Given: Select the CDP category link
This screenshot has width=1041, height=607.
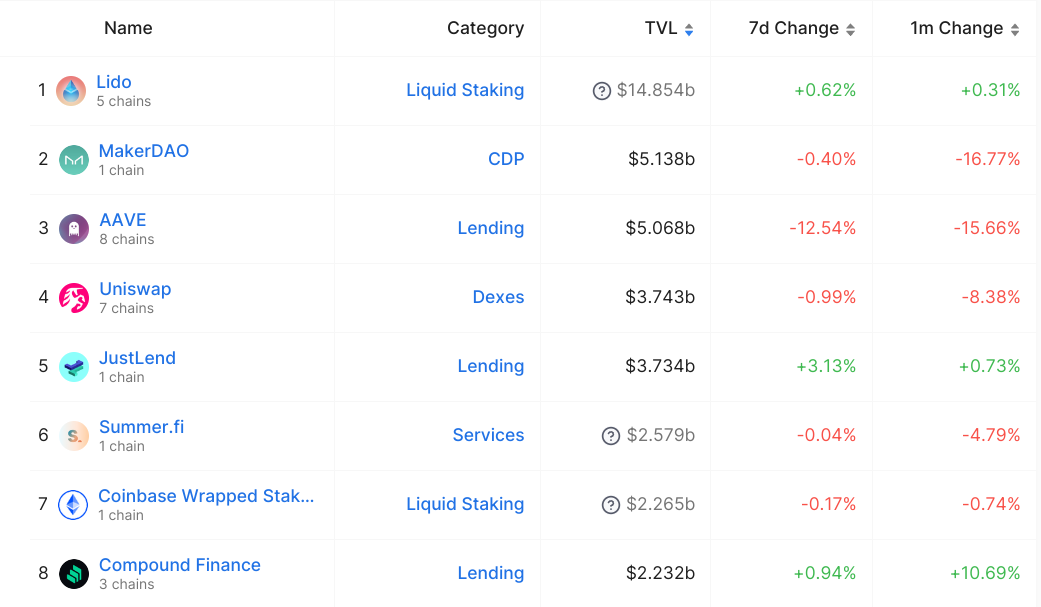Looking at the screenshot, I should point(506,159).
